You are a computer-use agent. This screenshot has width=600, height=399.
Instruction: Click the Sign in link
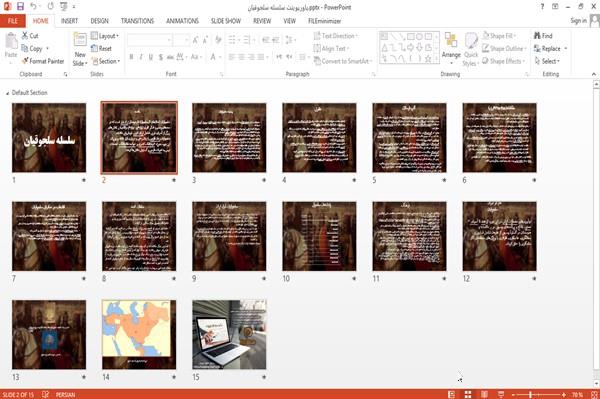pyautogui.click(x=578, y=21)
